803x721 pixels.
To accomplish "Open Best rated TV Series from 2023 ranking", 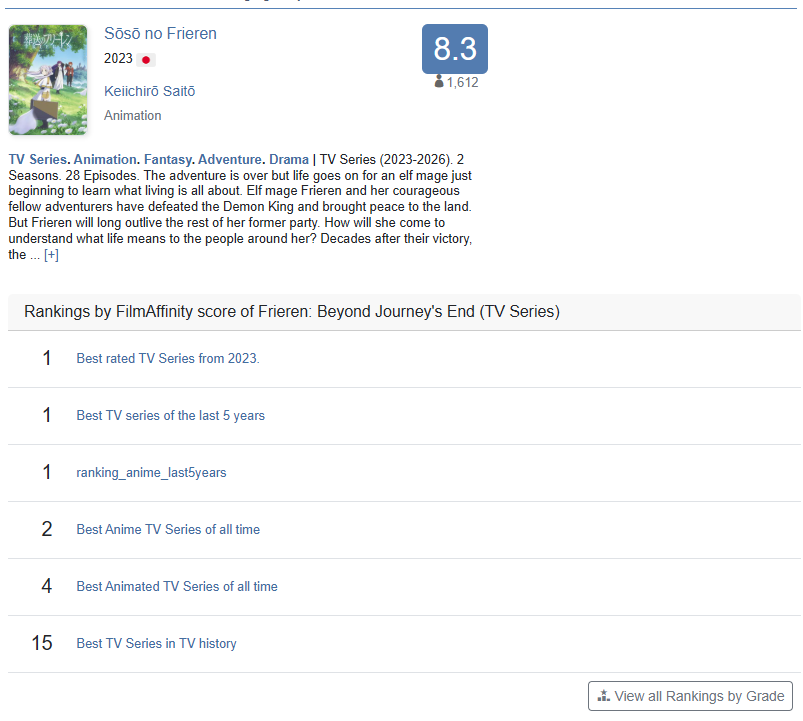I will coord(168,358).
